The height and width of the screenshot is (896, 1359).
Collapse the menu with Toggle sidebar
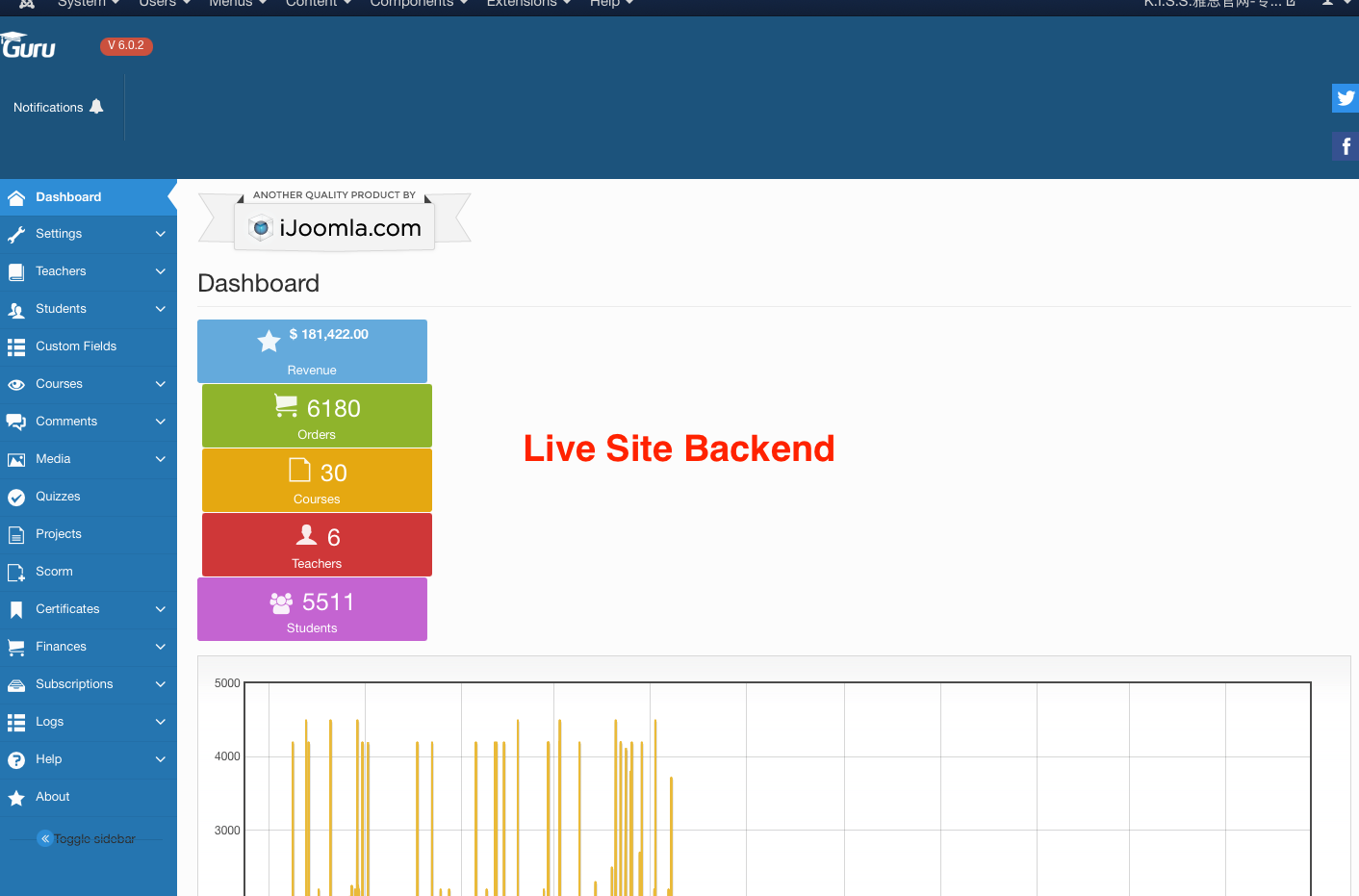(x=87, y=838)
